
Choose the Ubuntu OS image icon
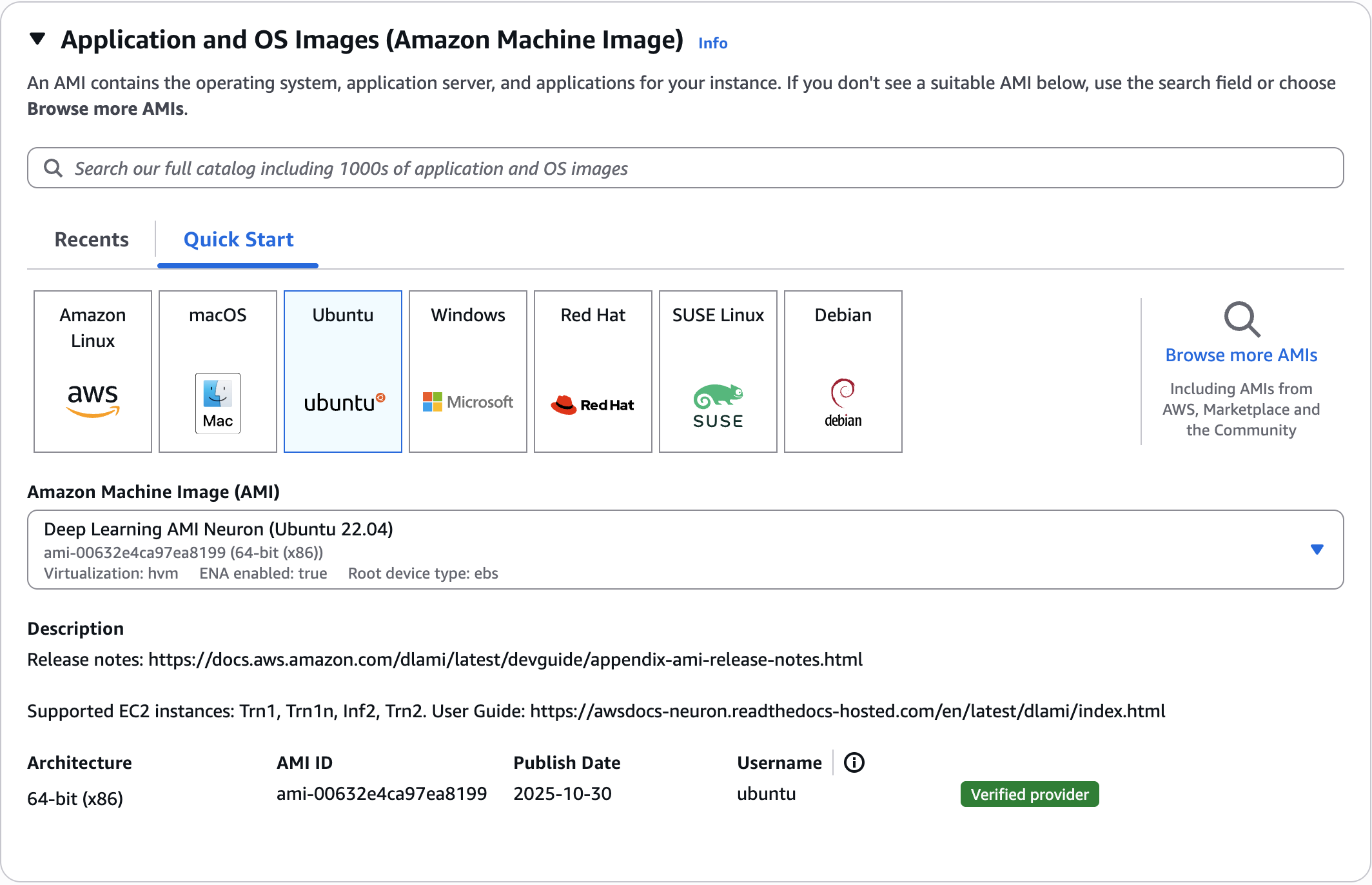342,400
